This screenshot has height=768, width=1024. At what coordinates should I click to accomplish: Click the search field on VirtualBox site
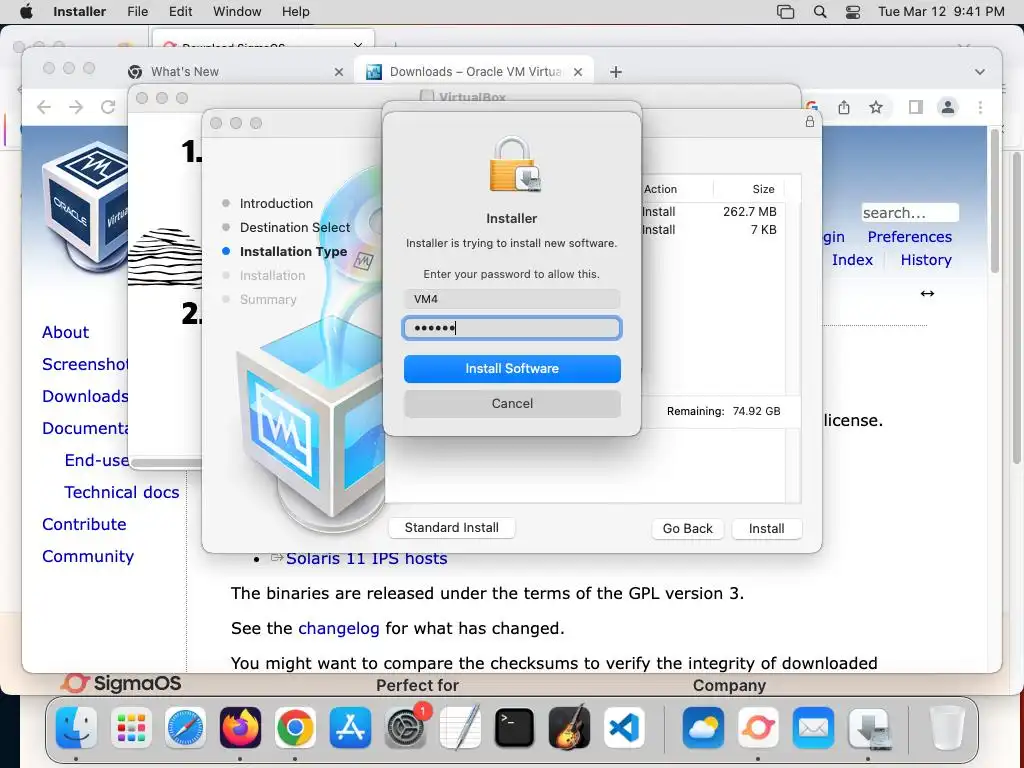[x=910, y=213]
